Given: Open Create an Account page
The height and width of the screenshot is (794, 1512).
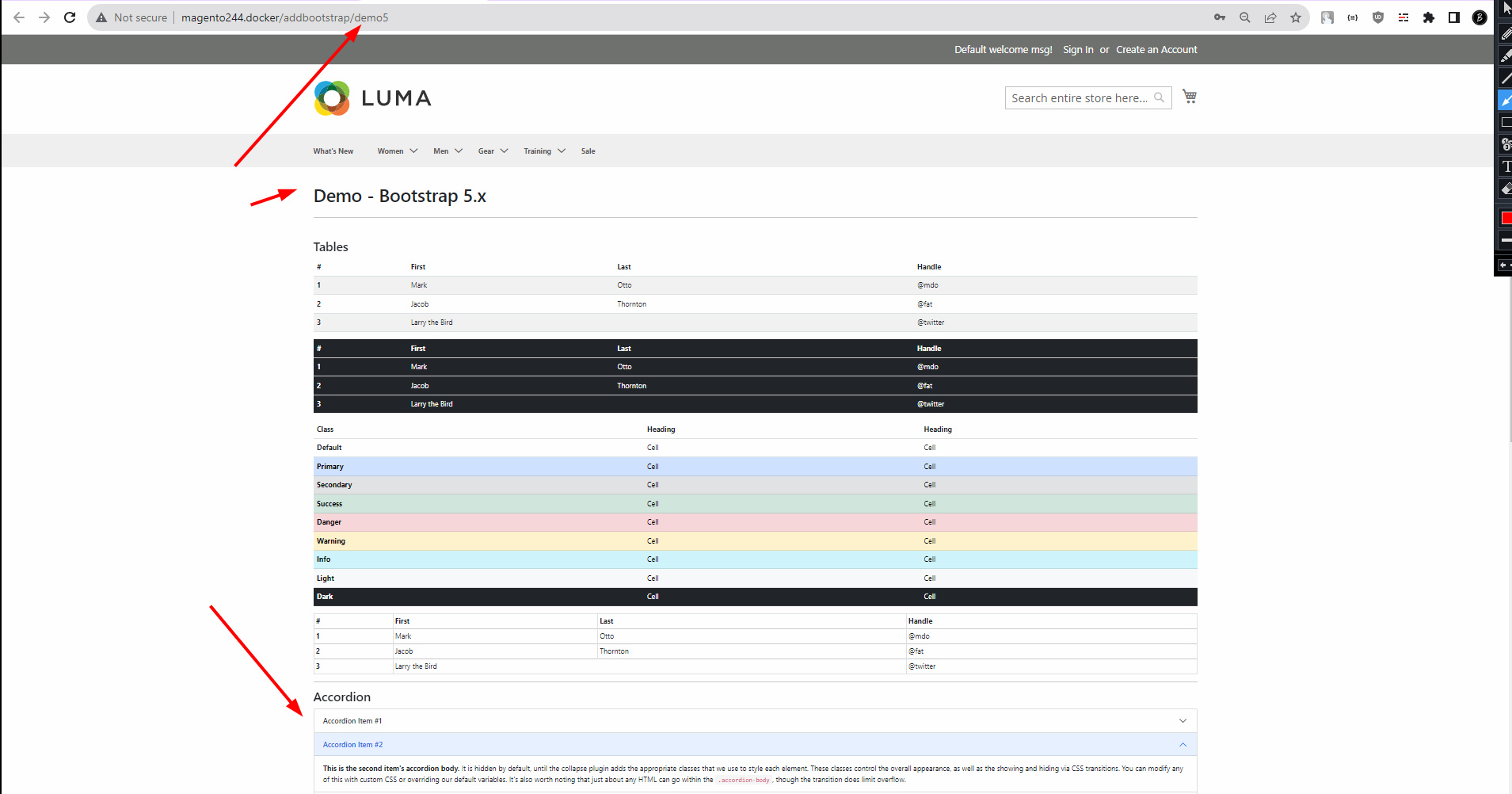Looking at the screenshot, I should coord(1156,49).
